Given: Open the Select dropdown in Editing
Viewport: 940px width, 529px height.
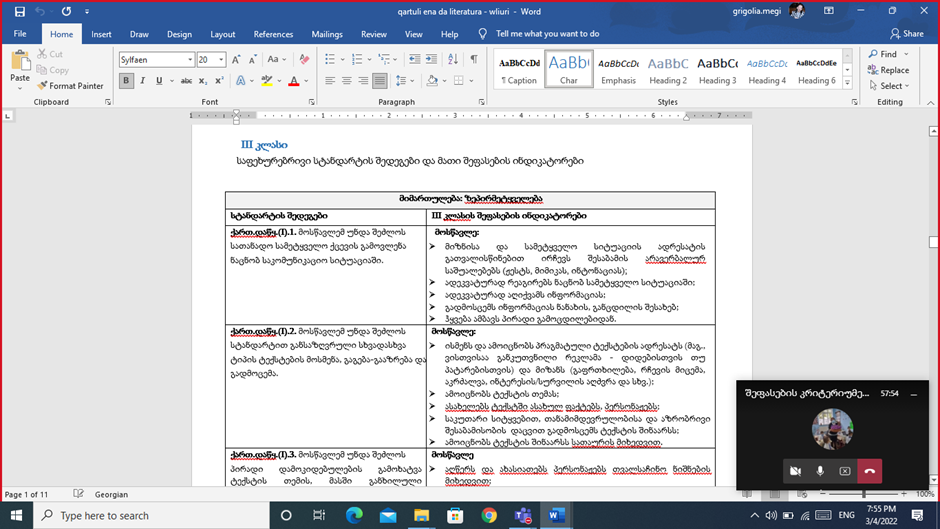Looking at the screenshot, I should 890,86.
